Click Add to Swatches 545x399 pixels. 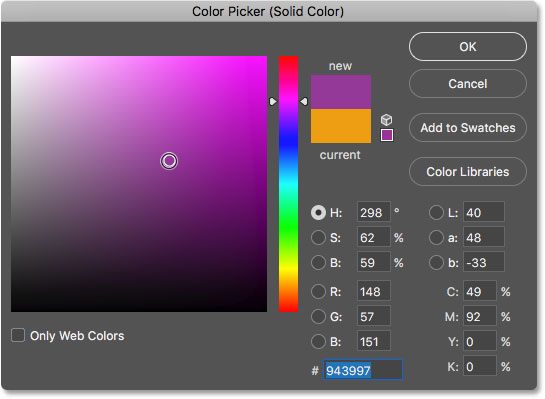pyautogui.click(x=468, y=128)
